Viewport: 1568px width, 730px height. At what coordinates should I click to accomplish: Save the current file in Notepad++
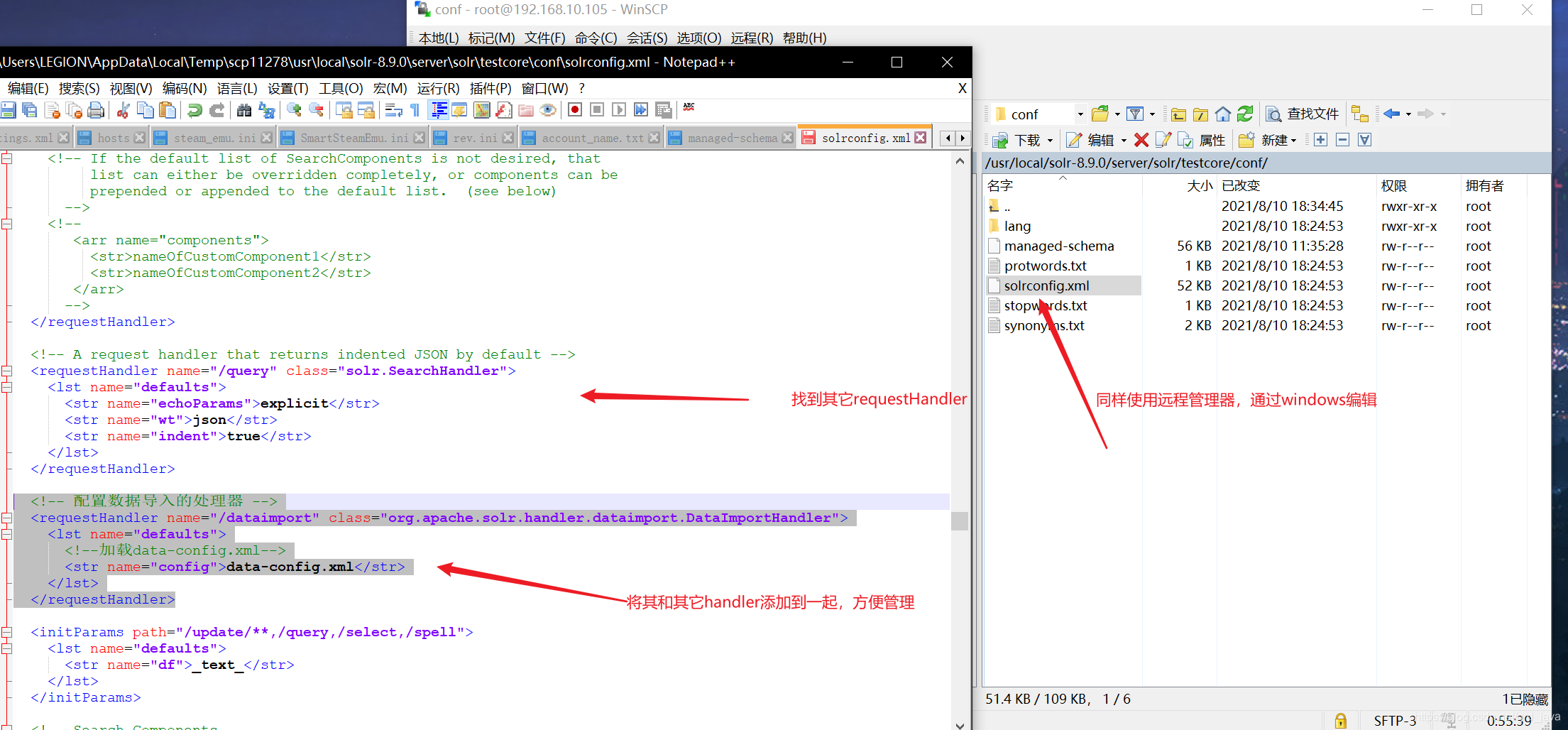tap(8, 110)
